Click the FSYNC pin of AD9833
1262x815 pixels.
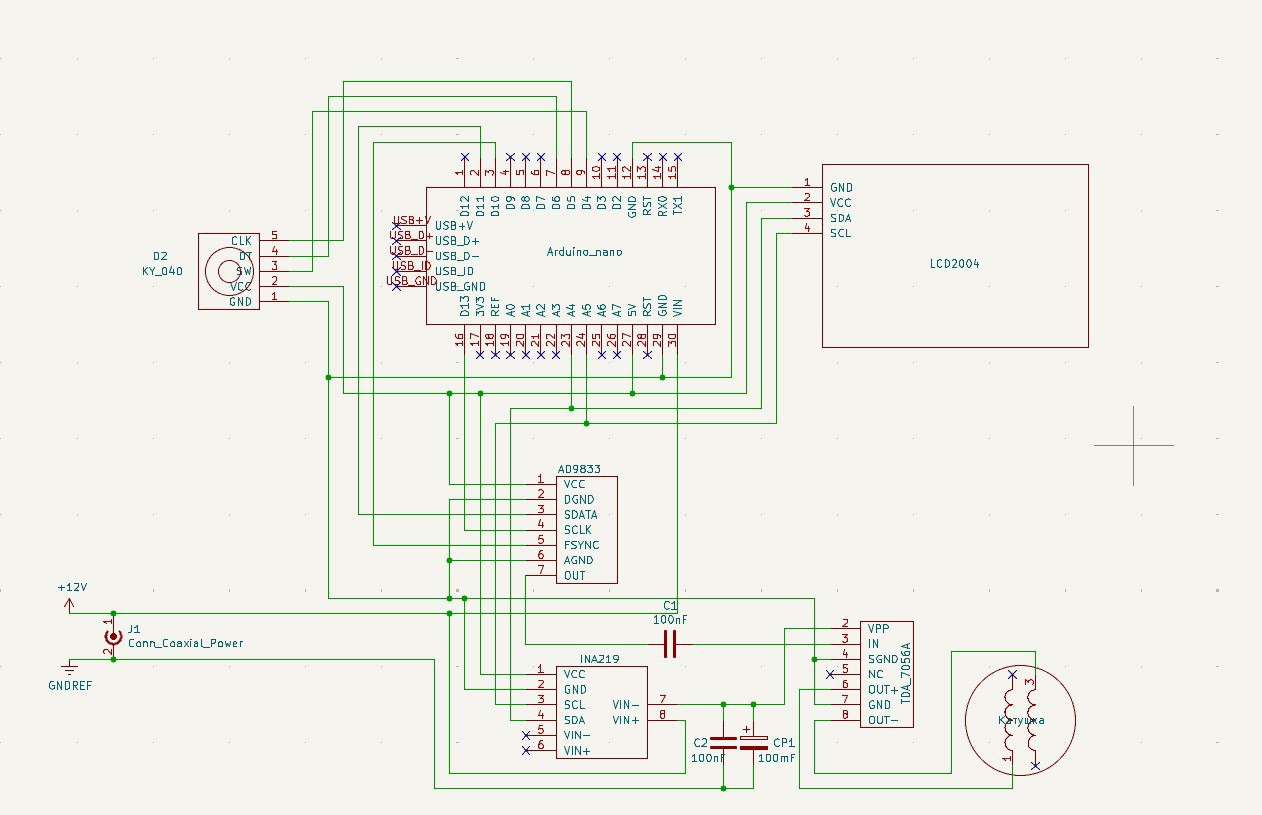(x=581, y=545)
